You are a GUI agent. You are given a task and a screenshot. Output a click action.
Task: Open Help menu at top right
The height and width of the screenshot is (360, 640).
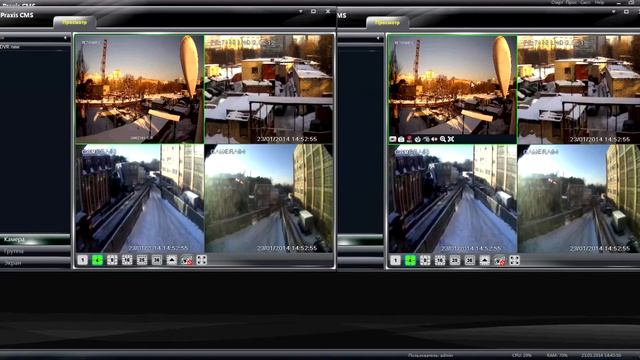[x=599, y=2]
